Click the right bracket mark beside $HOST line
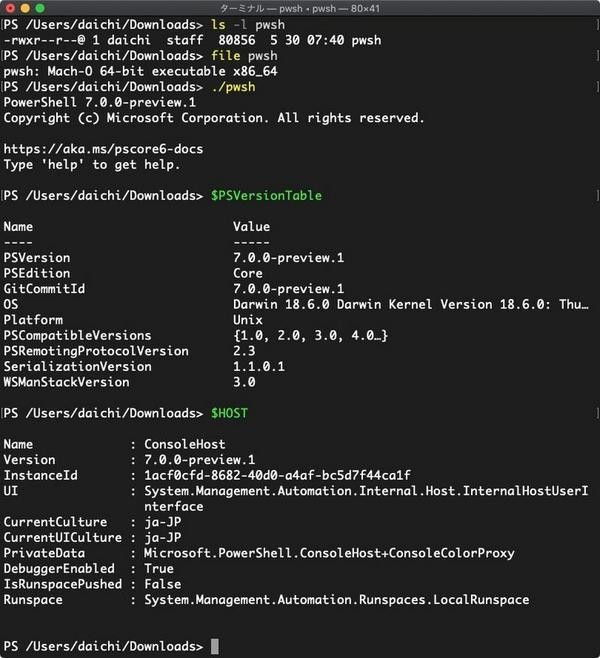This screenshot has width=600, height=658. [x=597, y=413]
